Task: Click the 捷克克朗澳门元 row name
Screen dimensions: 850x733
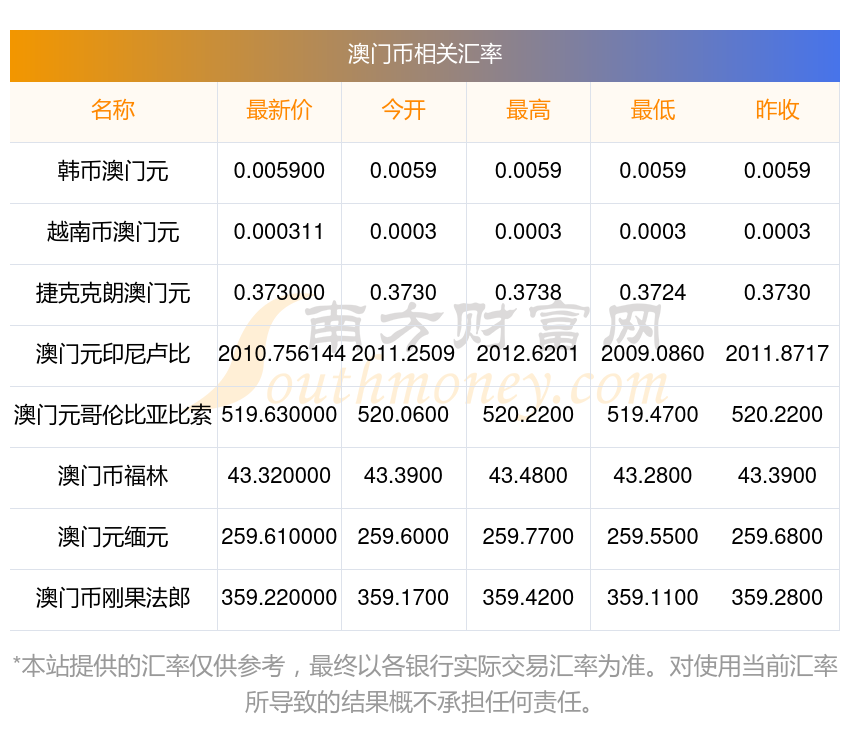Action: [113, 293]
